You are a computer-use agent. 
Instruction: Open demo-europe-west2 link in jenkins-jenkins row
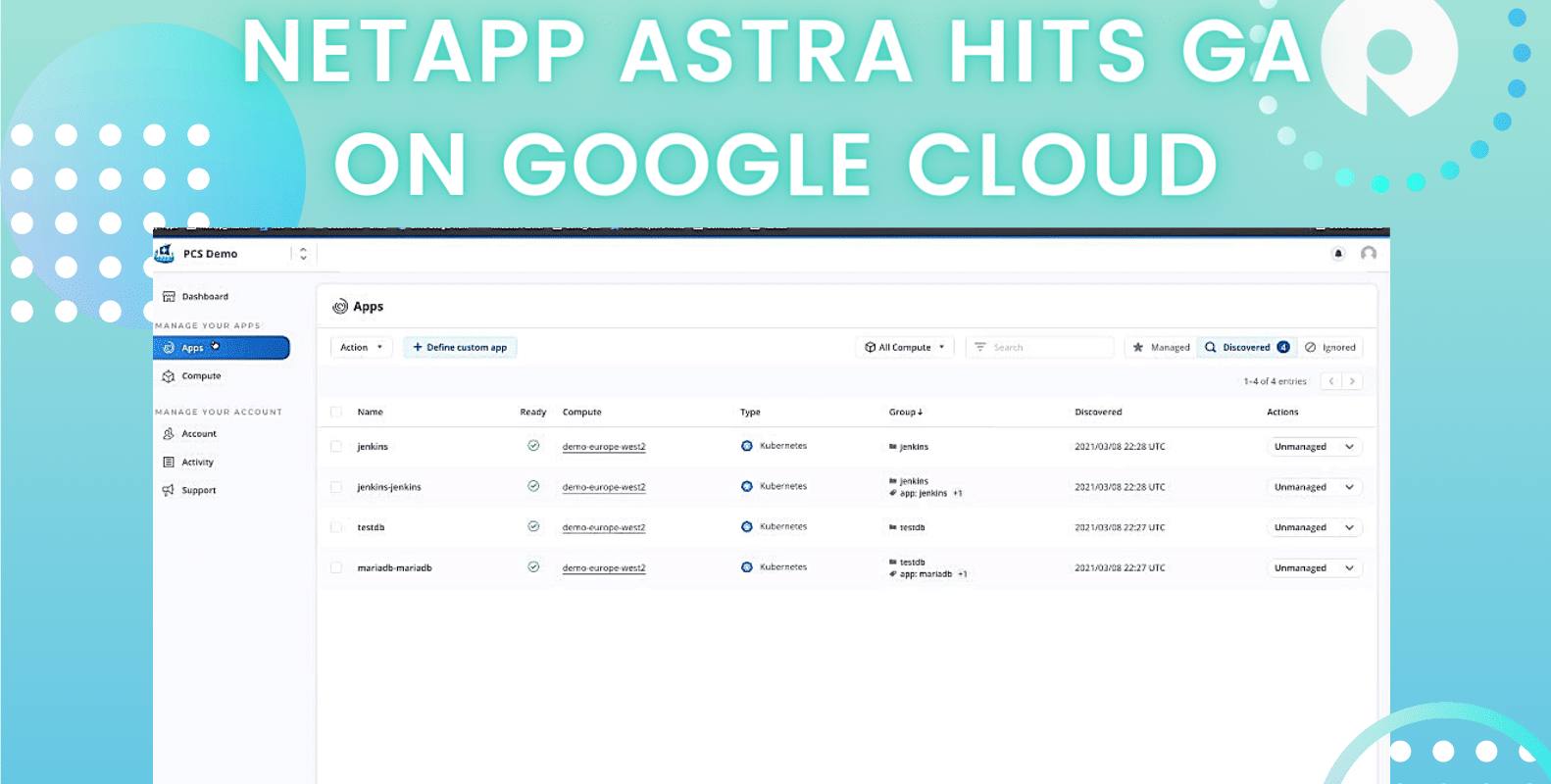pos(604,487)
